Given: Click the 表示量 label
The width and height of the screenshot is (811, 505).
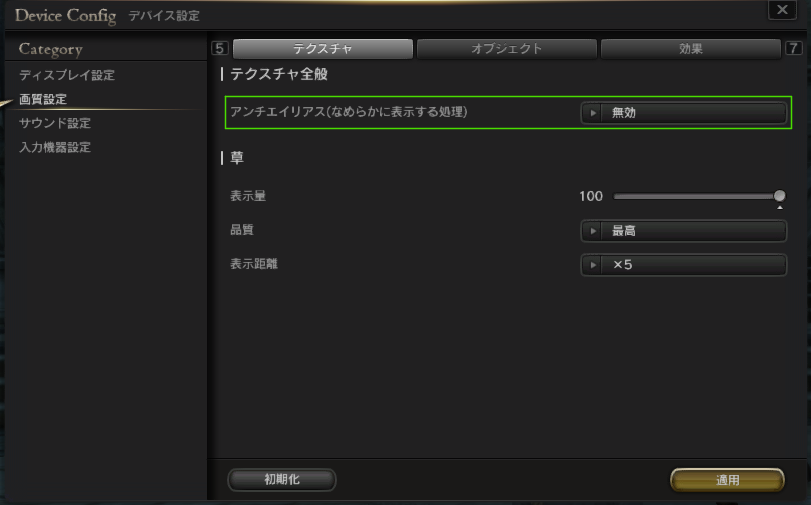Looking at the screenshot, I should pyautogui.click(x=248, y=196).
